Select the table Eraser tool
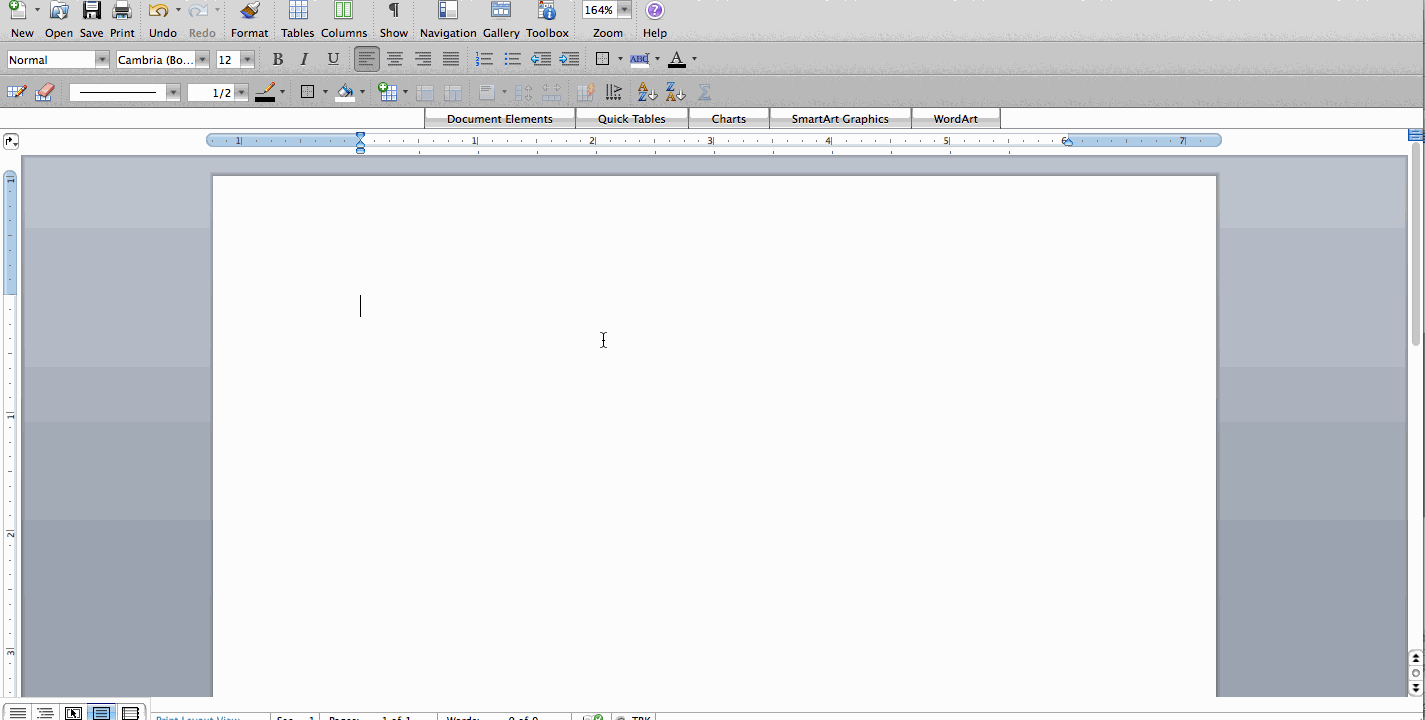Viewport: 1425px width, 720px height. pos(44,92)
